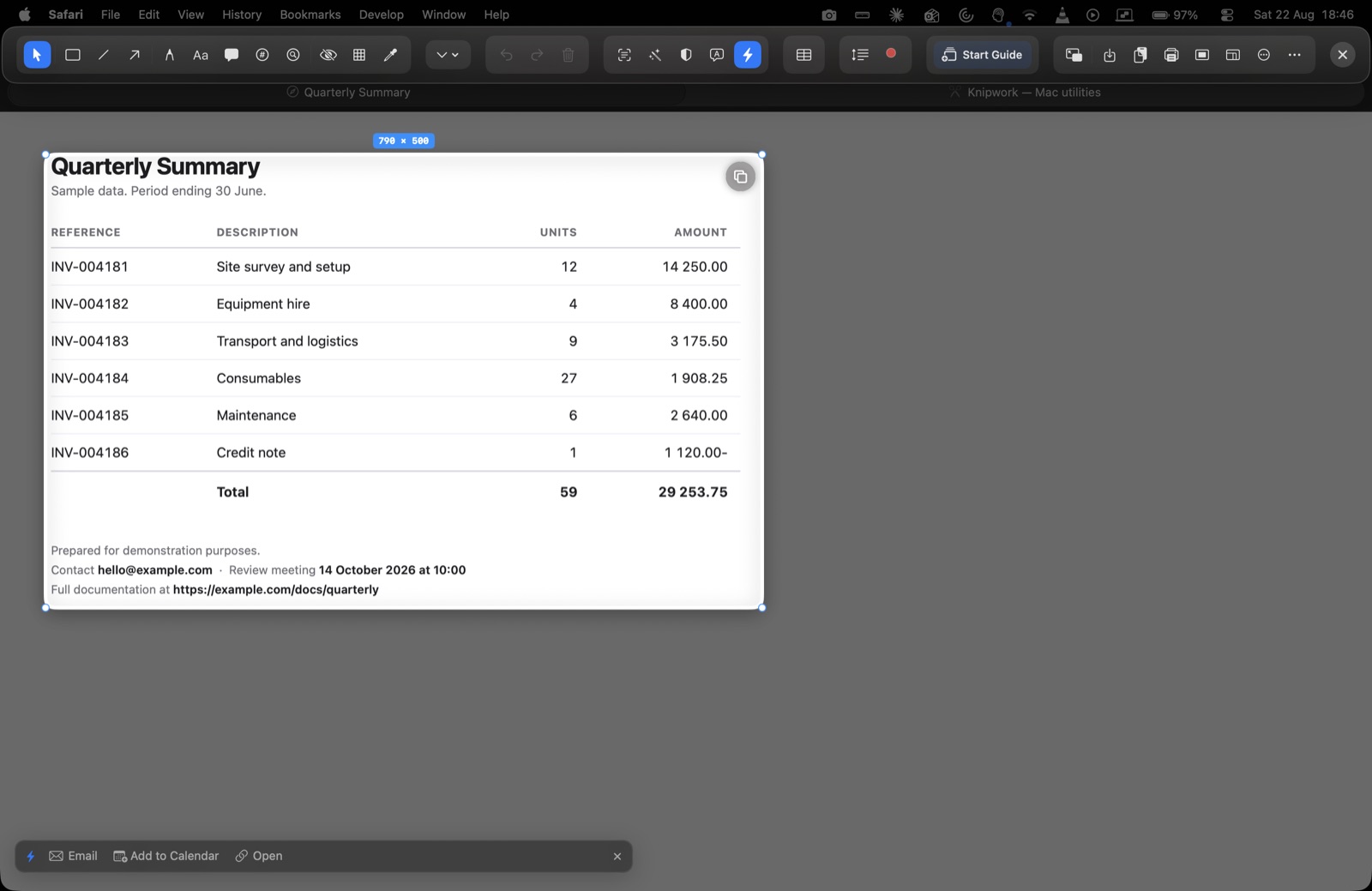Select the crossed-eye redact tool
1372x891 pixels.
pos(328,55)
